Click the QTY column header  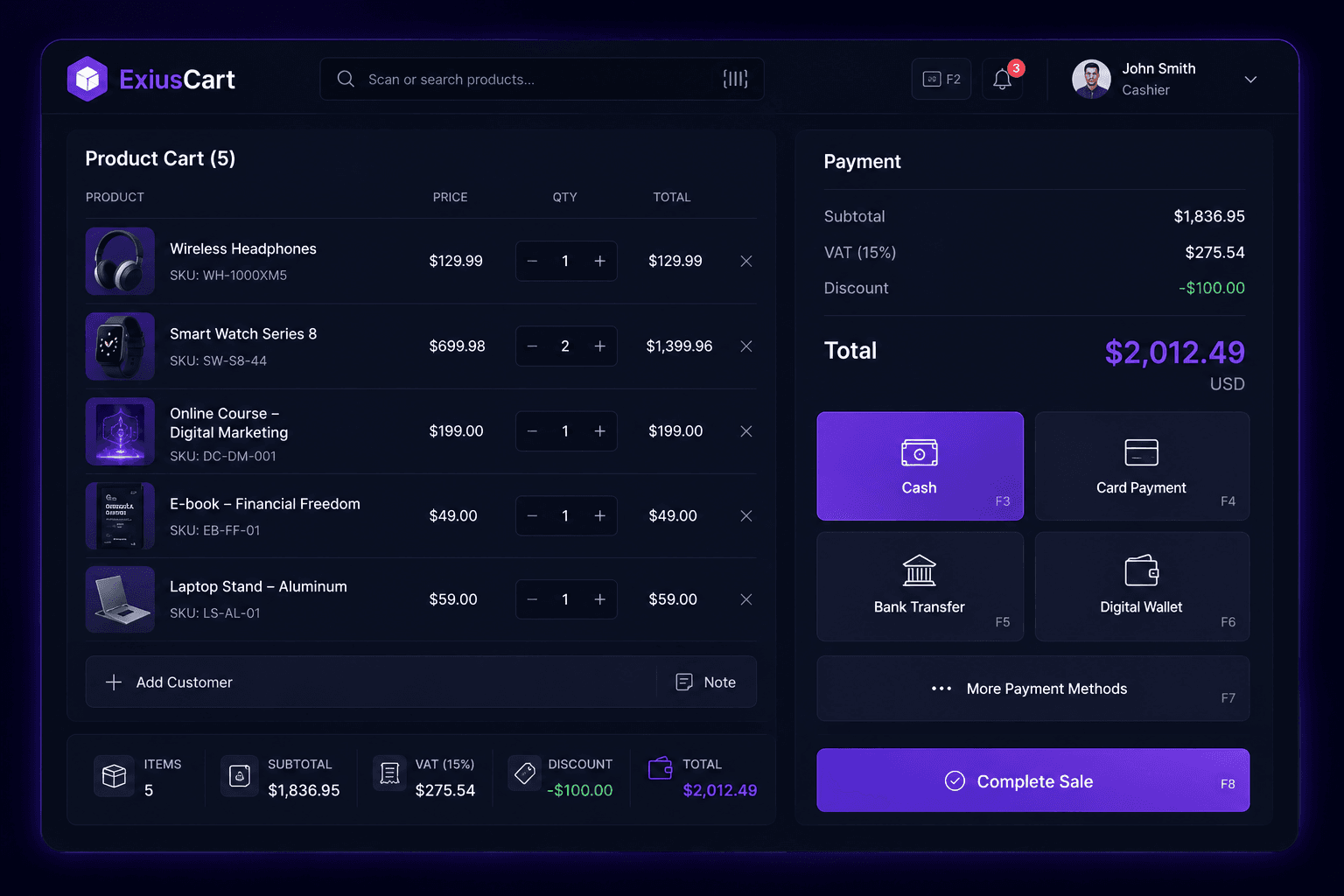tap(564, 197)
